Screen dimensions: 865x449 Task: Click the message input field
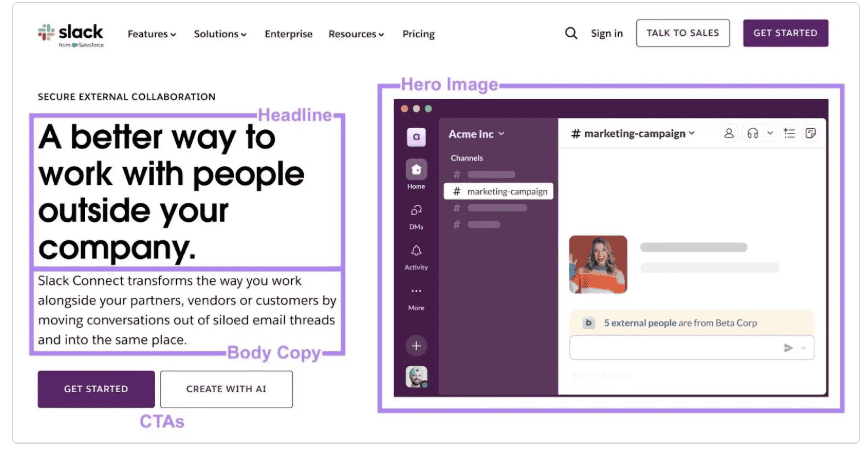pos(692,348)
